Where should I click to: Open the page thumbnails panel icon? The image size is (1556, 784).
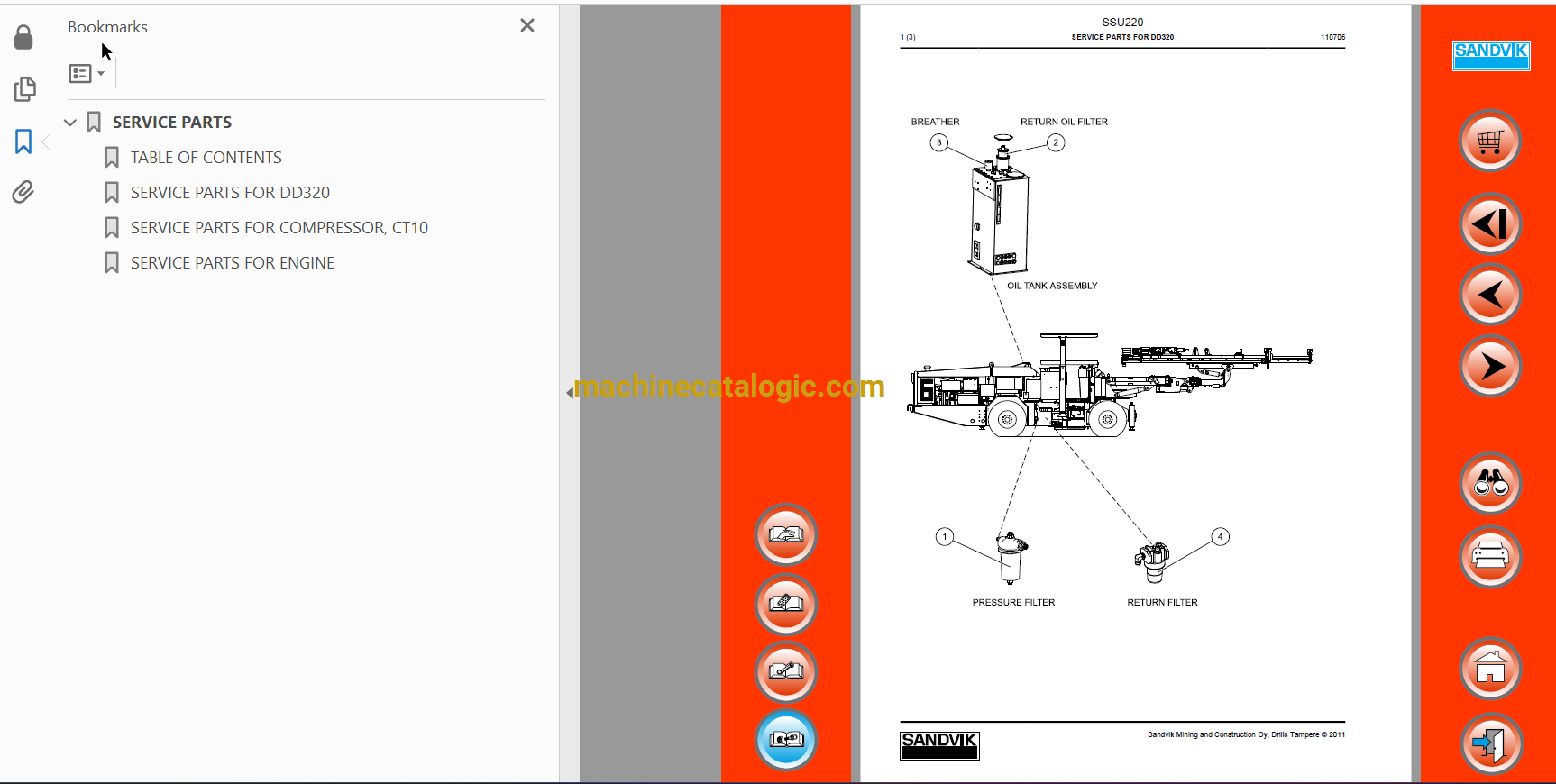(24, 89)
